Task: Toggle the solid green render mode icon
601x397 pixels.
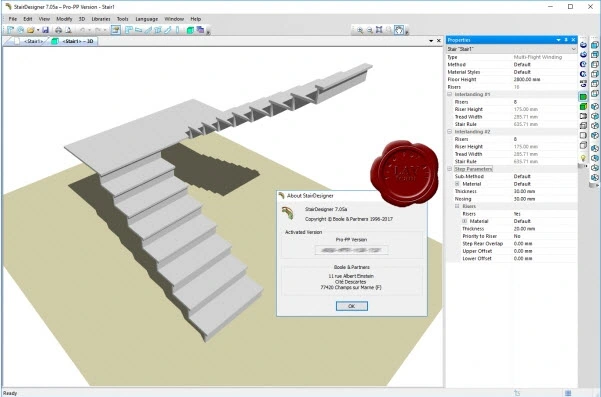Action: [x=583, y=97]
